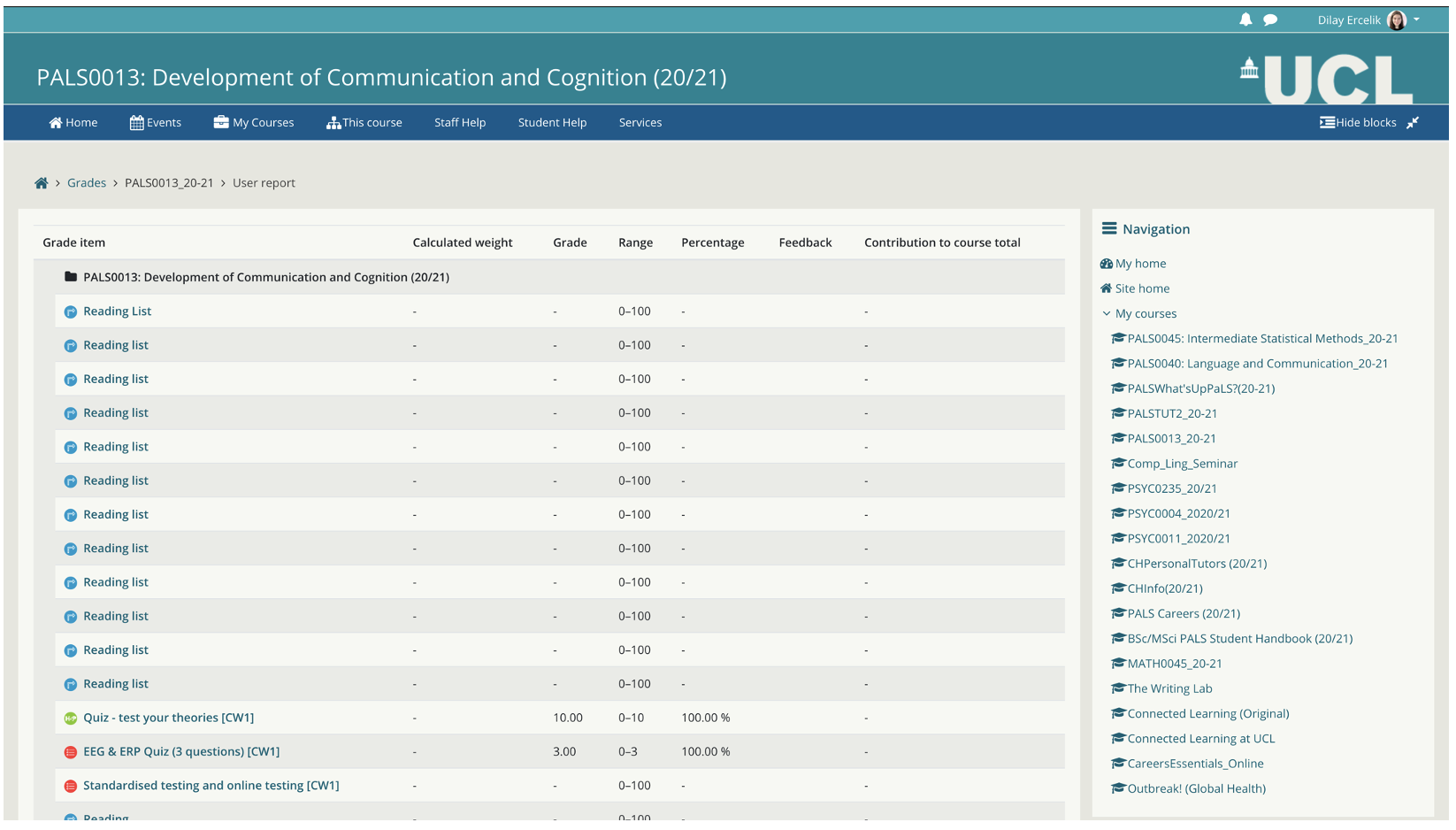Screen dimensions: 1456x830
Task: Open Connected Learning (Original) course
Action: [x=1208, y=713]
